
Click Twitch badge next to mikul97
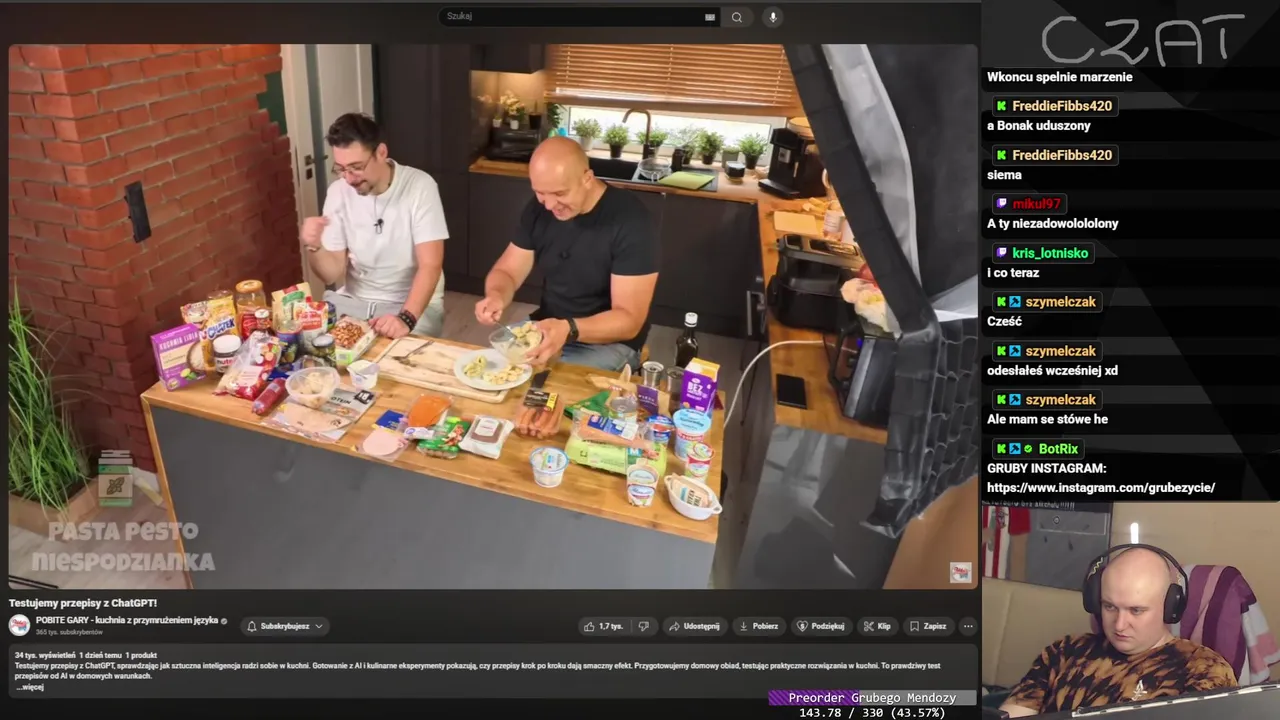pyautogui.click(x=1001, y=204)
